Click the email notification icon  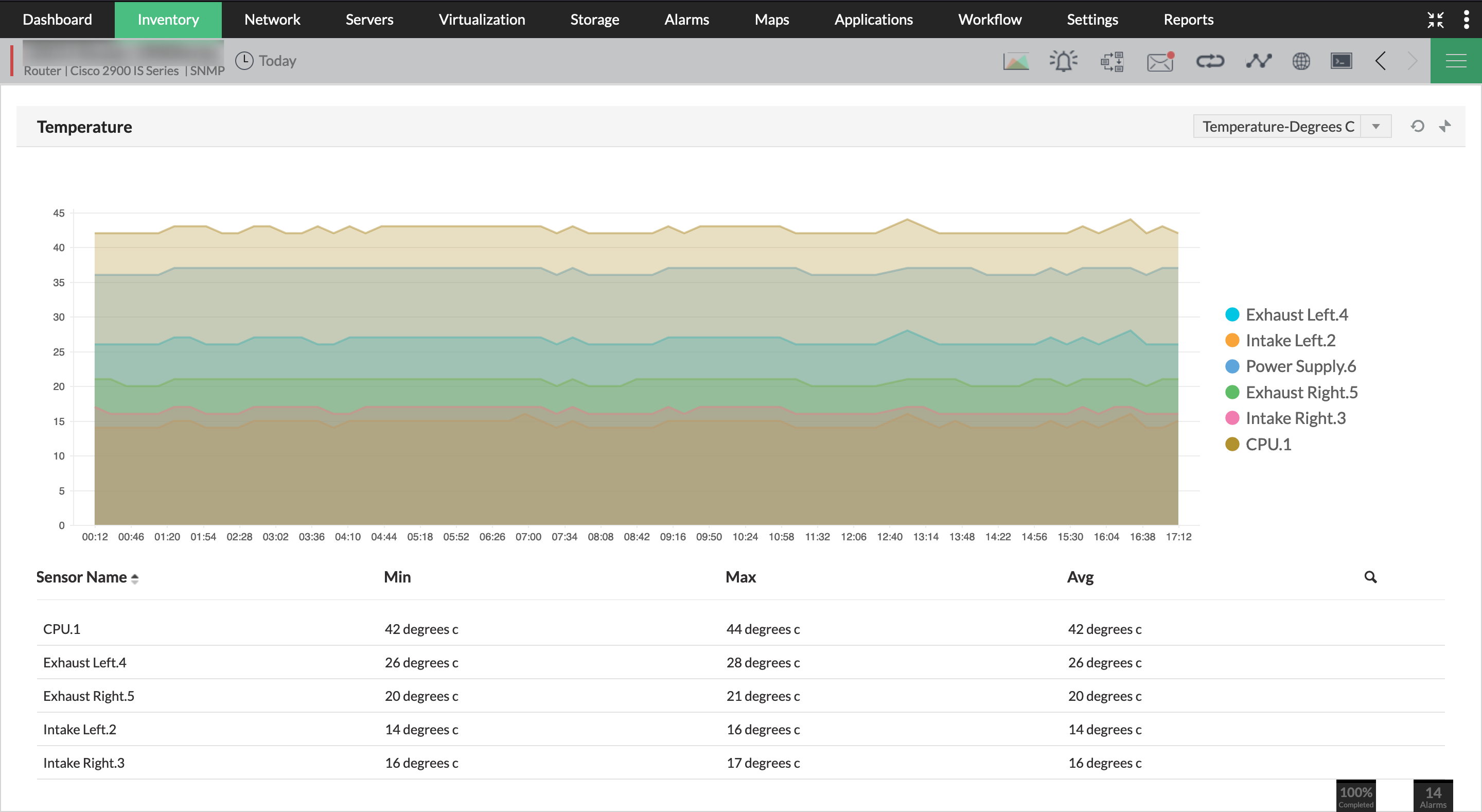click(x=1159, y=61)
